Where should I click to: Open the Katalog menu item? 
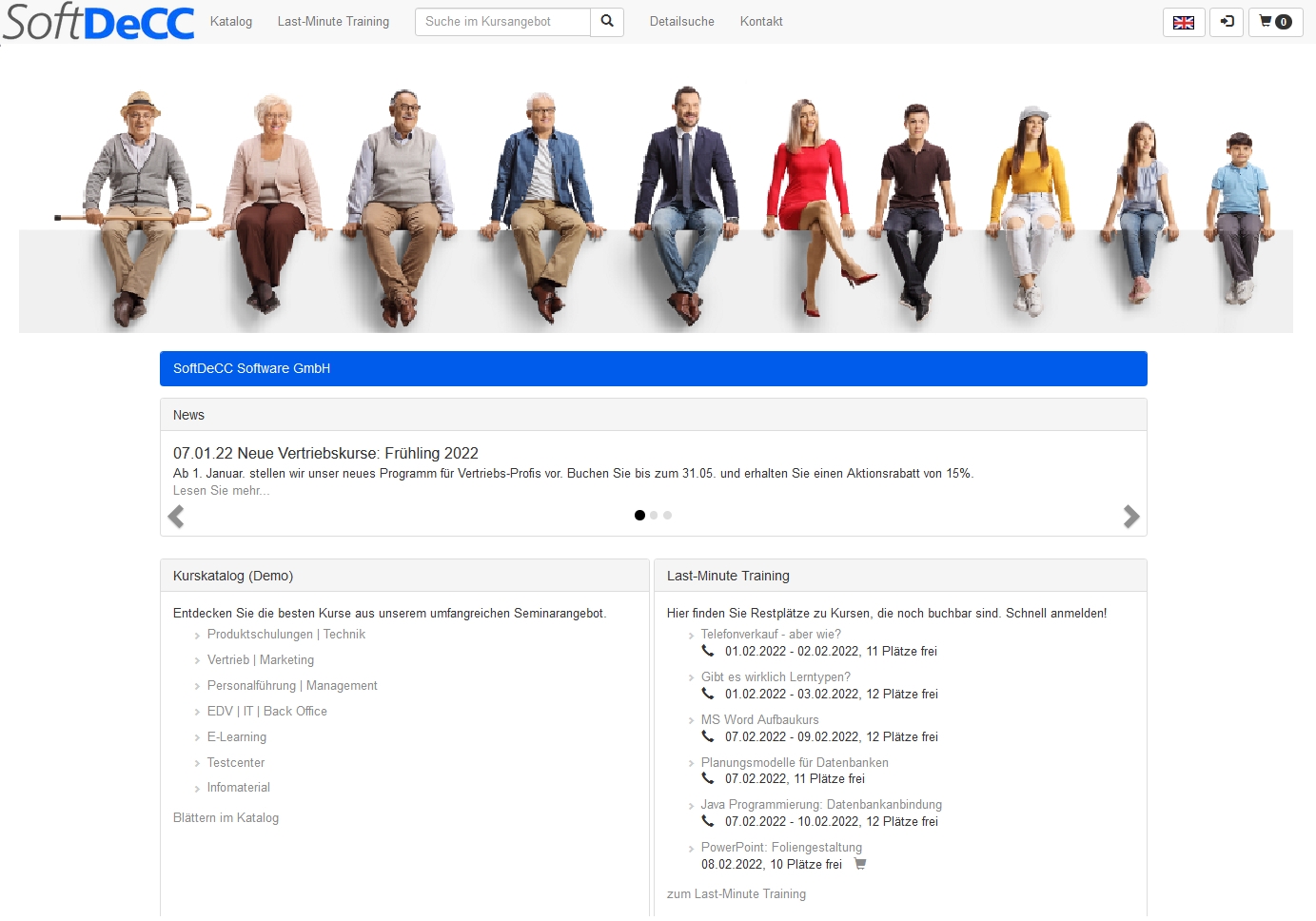231,22
